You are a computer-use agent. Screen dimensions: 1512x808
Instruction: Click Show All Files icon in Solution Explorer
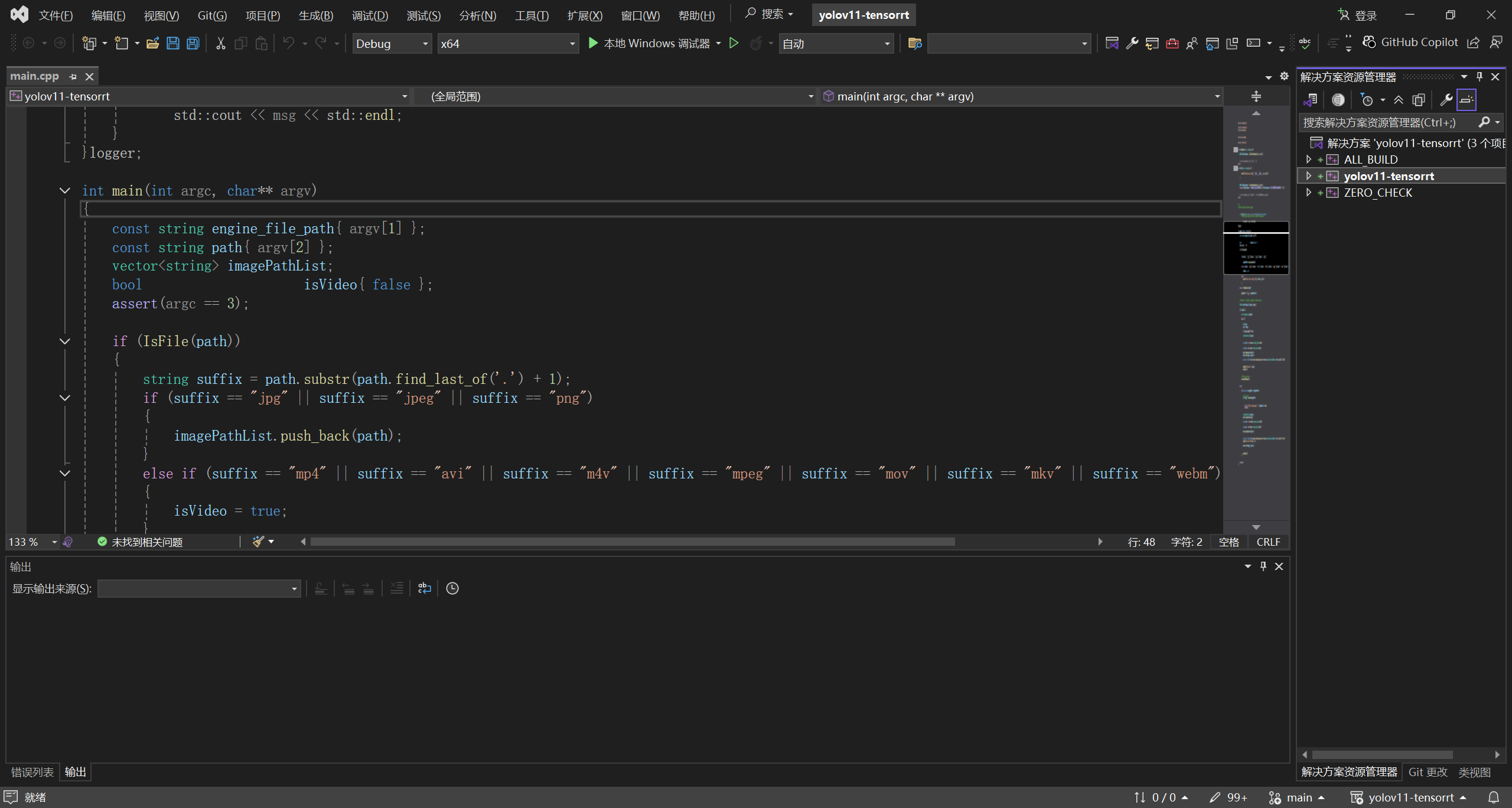pyautogui.click(x=1418, y=100)
